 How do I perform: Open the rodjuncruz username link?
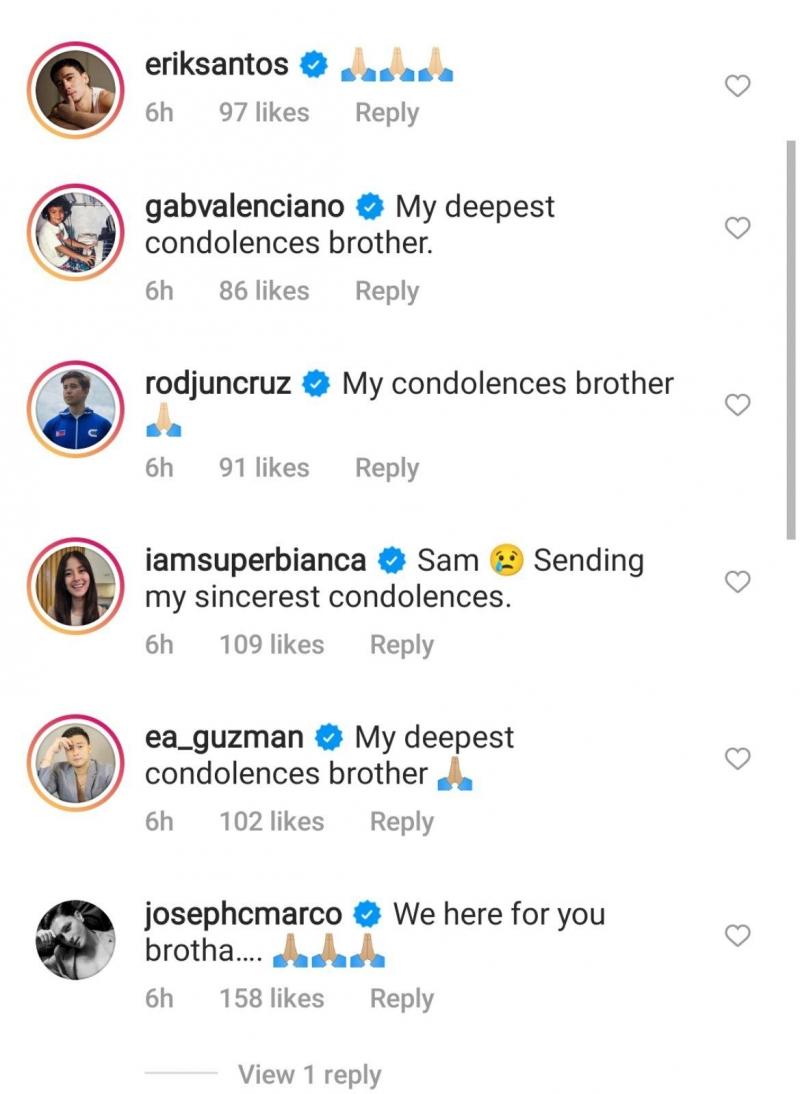(x=218, y=384)
